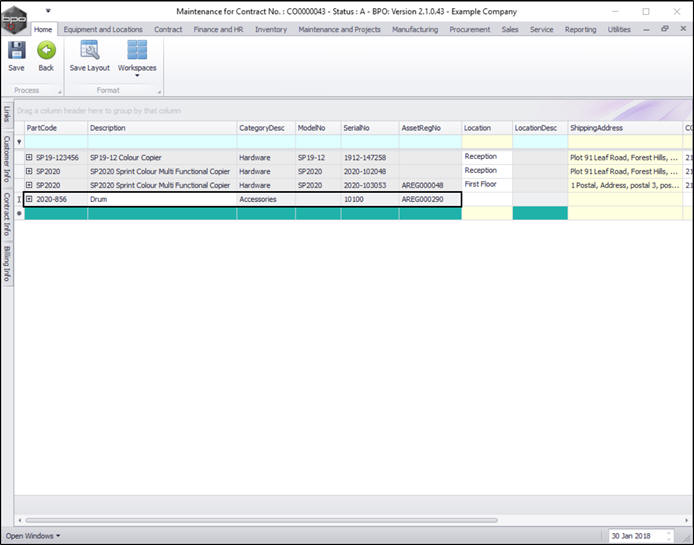Open the Workspaces icon
Image resolution: width=694 pixels, height=545 pixels.
tap(137, 50)
